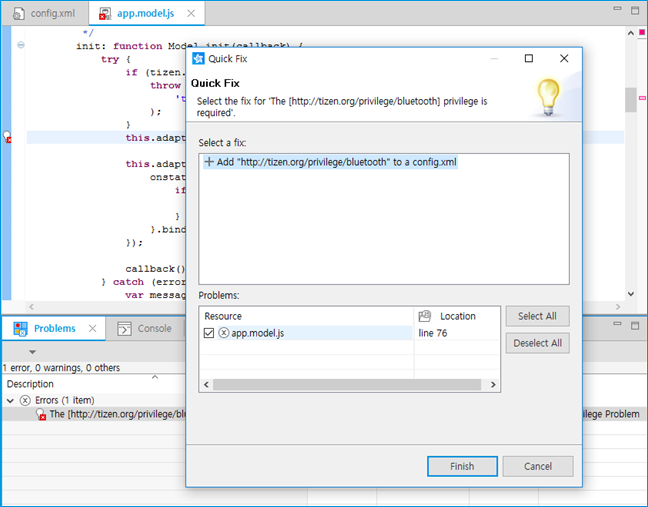The width and height of the screenshot is (648, 507).
Task: Click the privilege error entry in Problems
Action: coord(110,414)
